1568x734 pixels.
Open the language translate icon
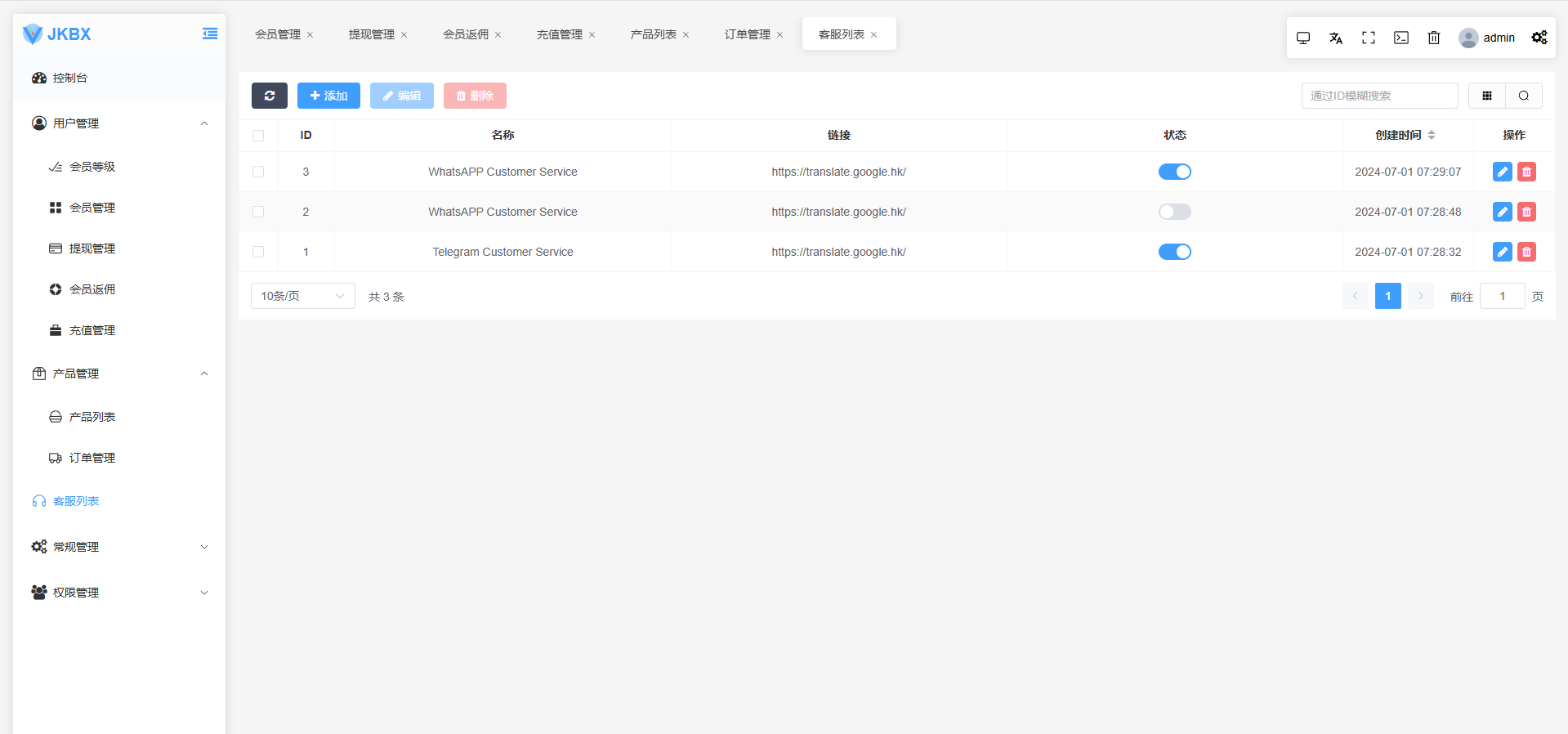1336,38
